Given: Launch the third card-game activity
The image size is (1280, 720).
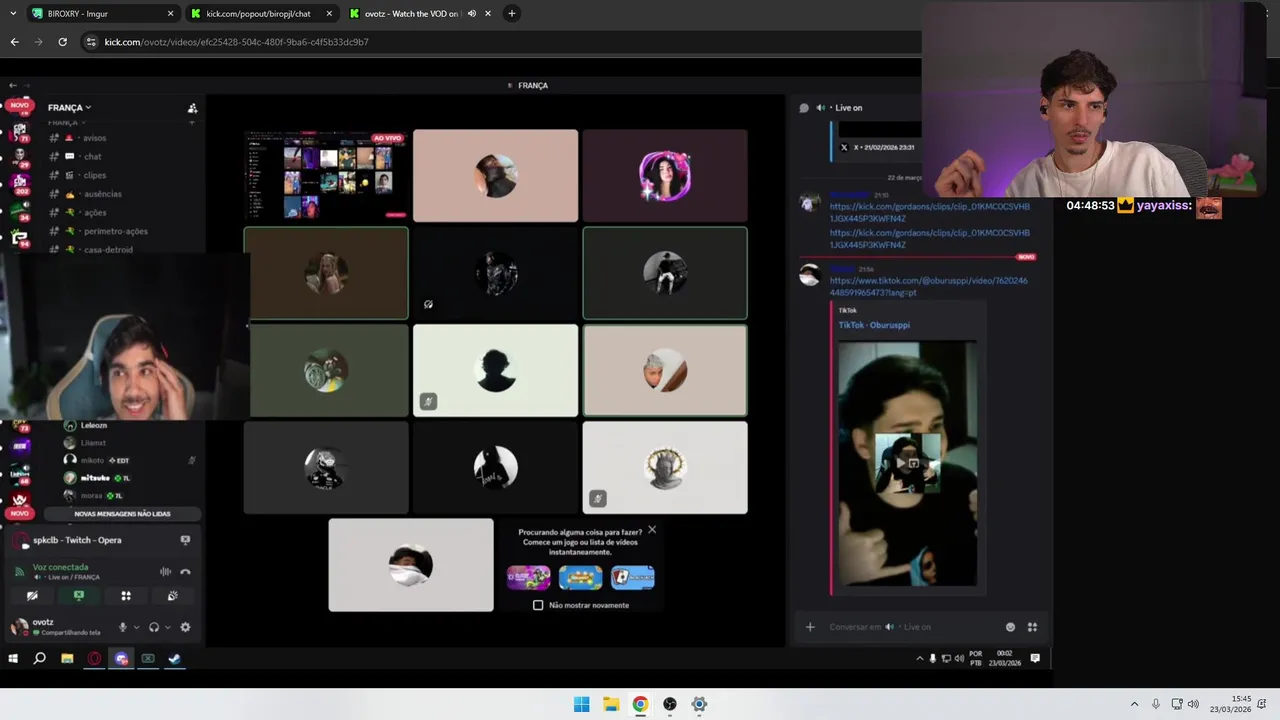Looking at the screenshot, I should pyautogui.click(x=632, y=577).
